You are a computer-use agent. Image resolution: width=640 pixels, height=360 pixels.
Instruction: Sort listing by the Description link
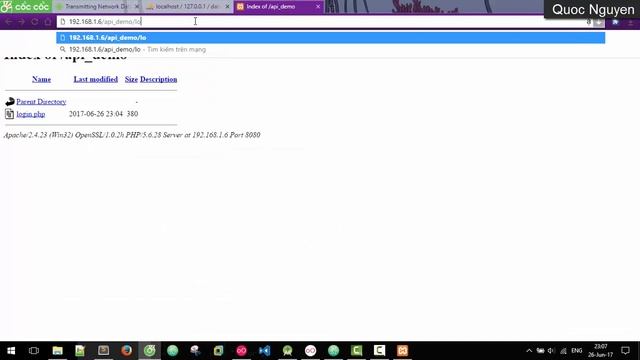[158, 79]
